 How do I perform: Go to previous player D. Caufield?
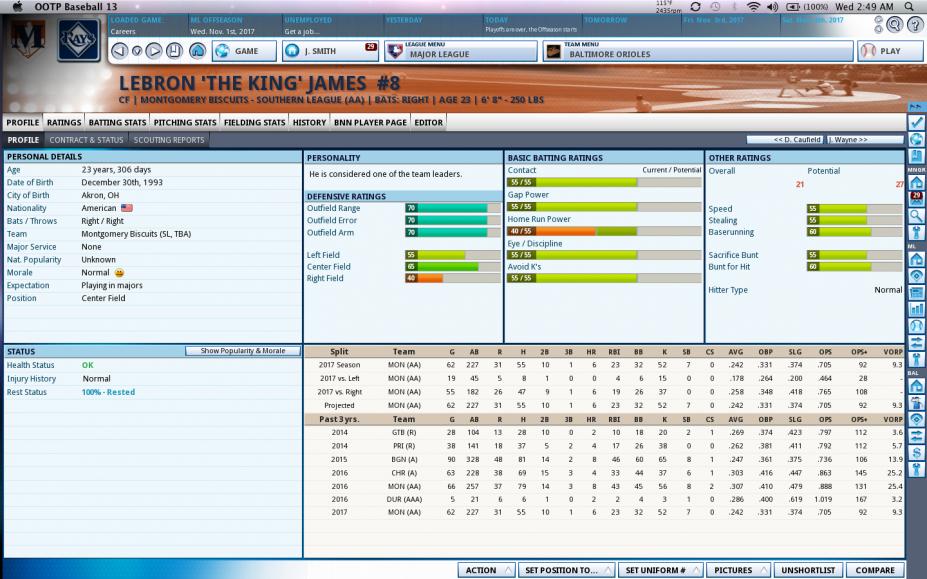(x=785, y=140)
